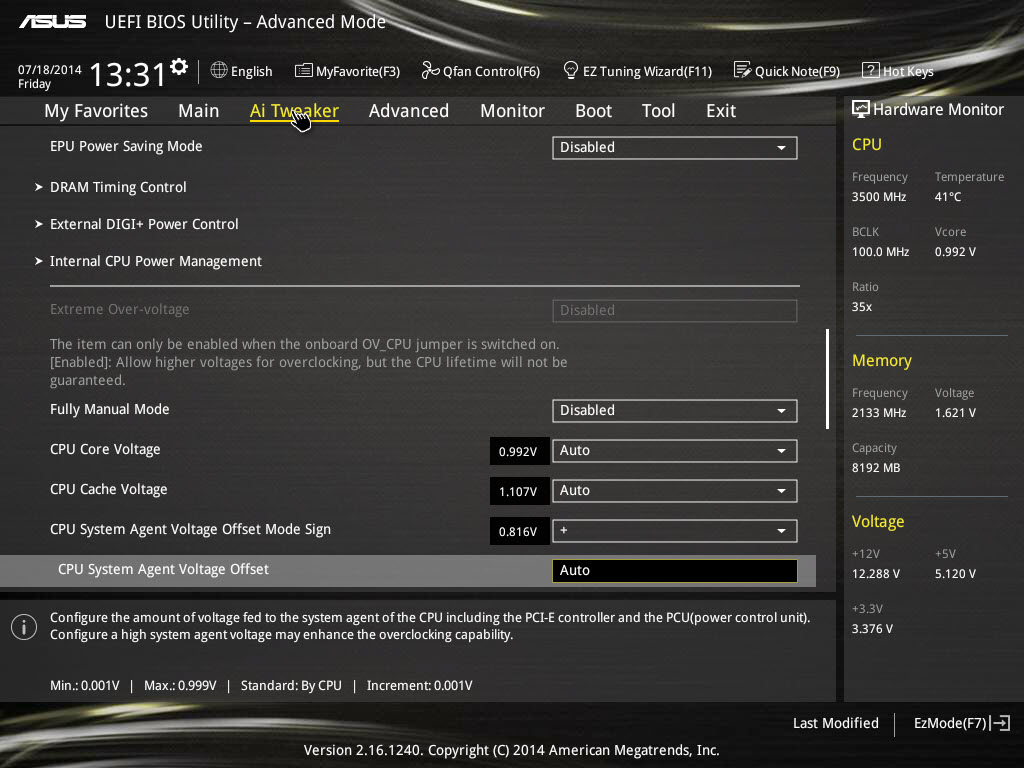Click the 41°C CPU temperature value
1024x768 pixels.
[x=948, y=197]
